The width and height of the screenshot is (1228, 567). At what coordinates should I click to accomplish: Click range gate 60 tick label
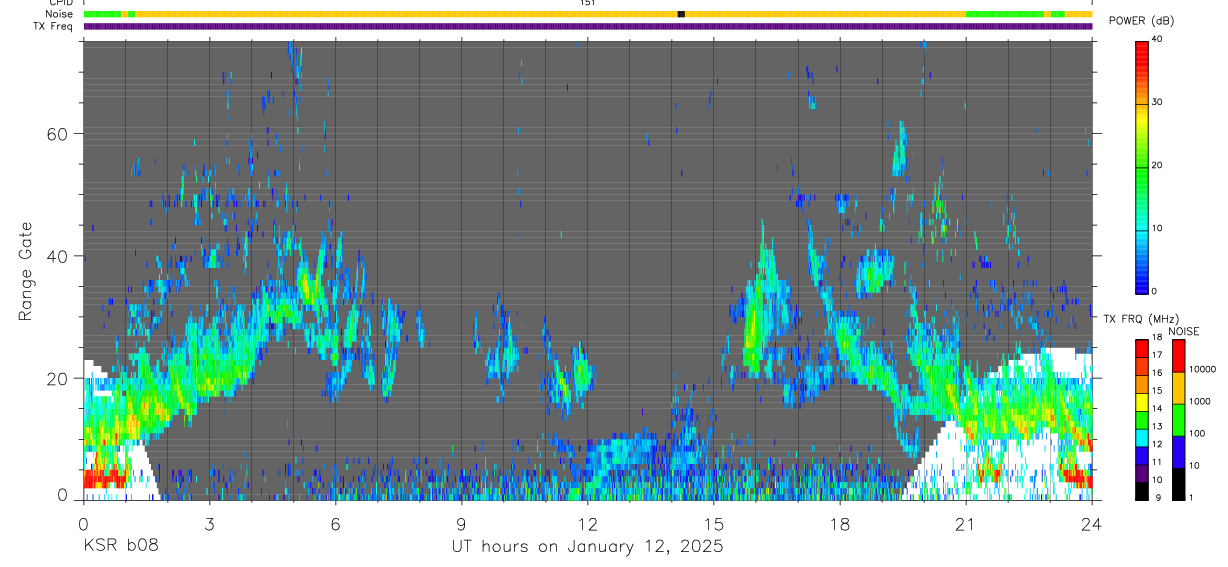[x=59, y=133]
